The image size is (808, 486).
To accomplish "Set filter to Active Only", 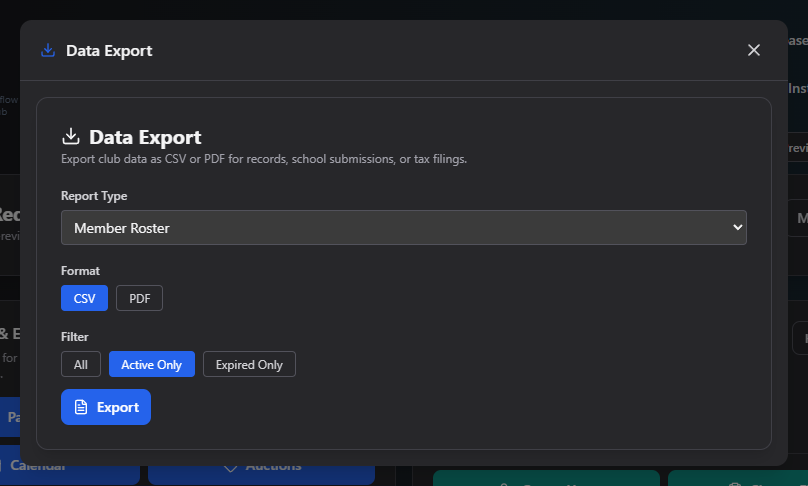I will [152, 364].
